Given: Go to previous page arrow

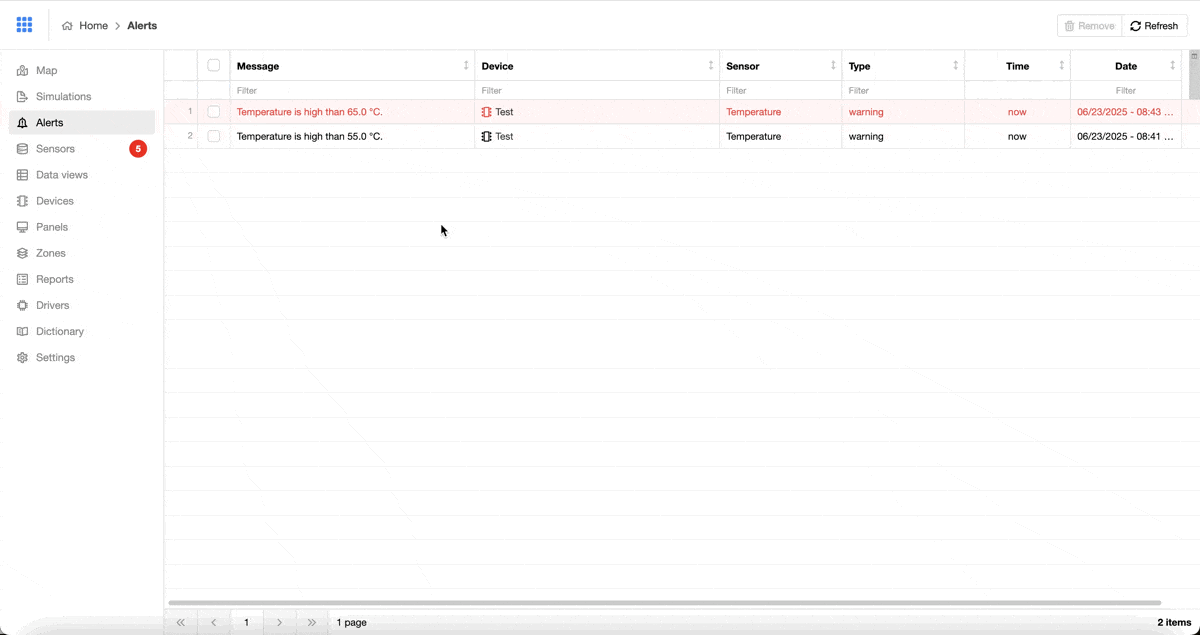Looking at the screenshot, I should [x=214, y=622].
